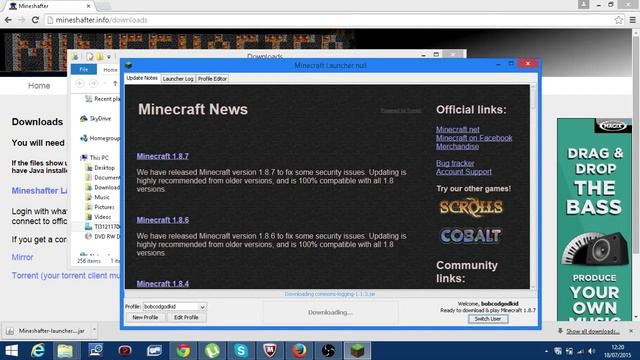Click the Mirror link on Mineshafter page
Screen dimensions: 640x360
click(x=22, y=257)
